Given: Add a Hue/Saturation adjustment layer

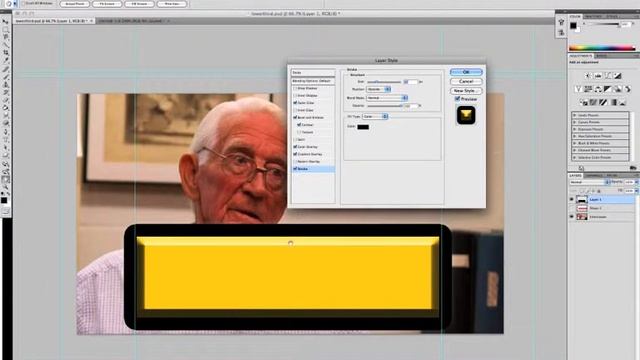Looking at the screenshot, I should [x=588, y=89].
